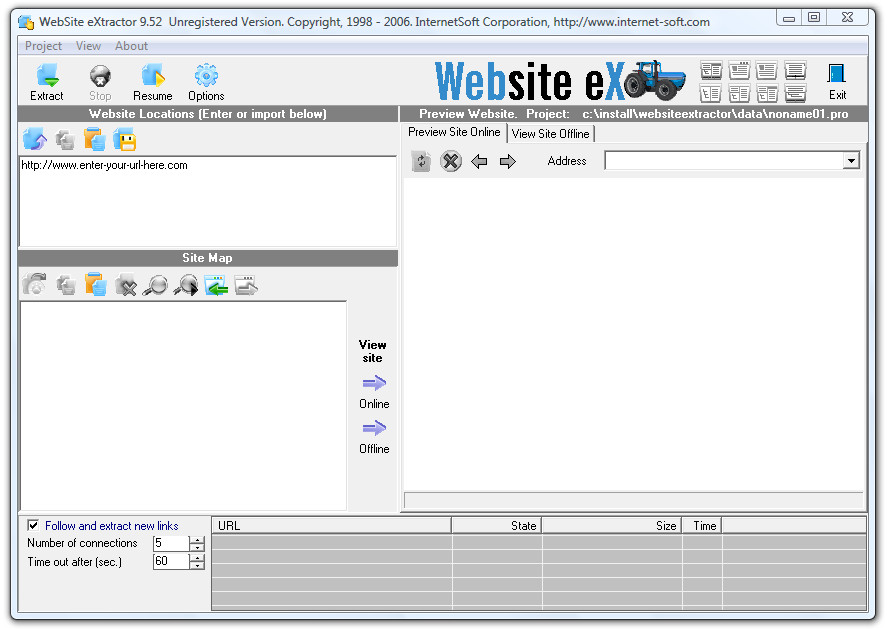Click the save floppy icon under Website Locations
This screenshot has height=629, width=887.
click(x=124, y=139)
